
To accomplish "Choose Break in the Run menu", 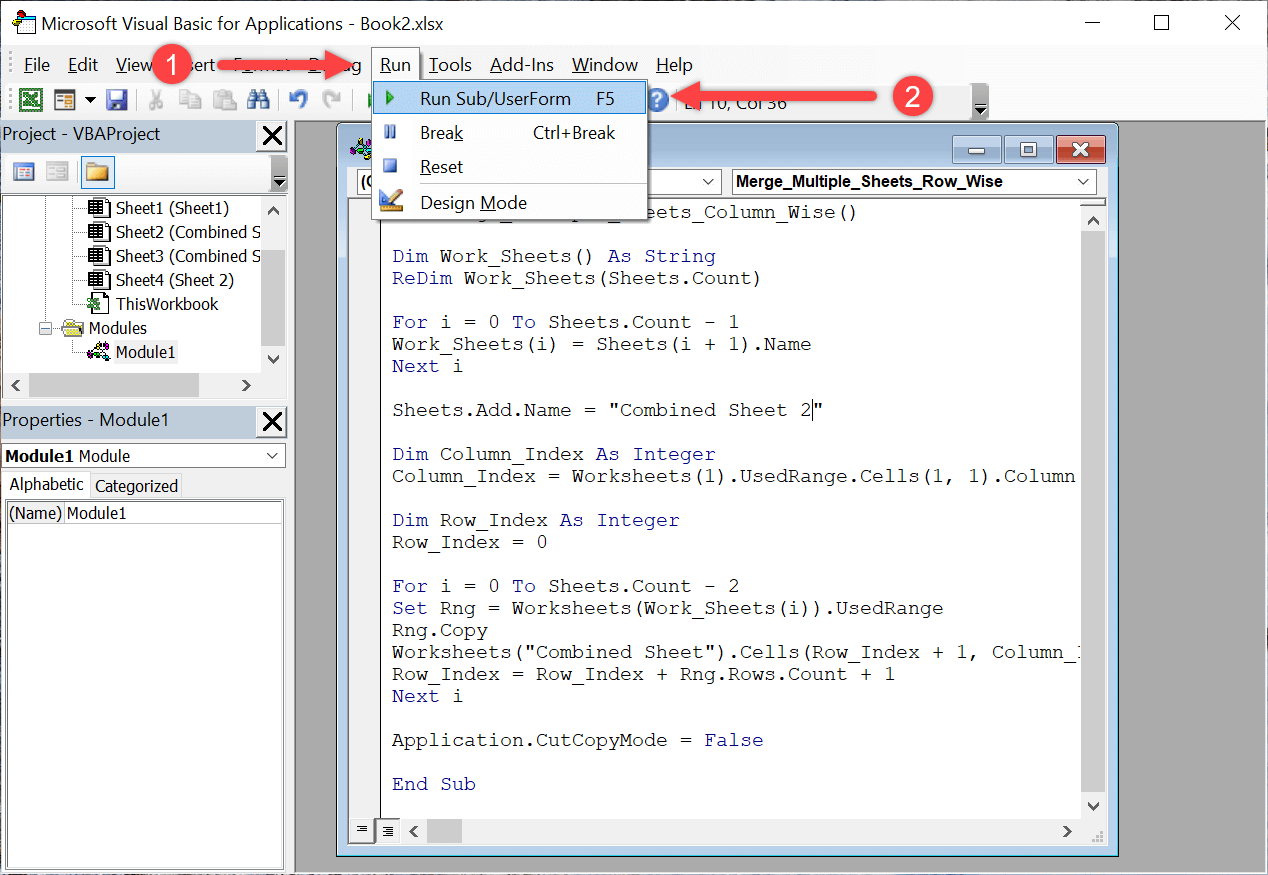I will click(510, 132).
